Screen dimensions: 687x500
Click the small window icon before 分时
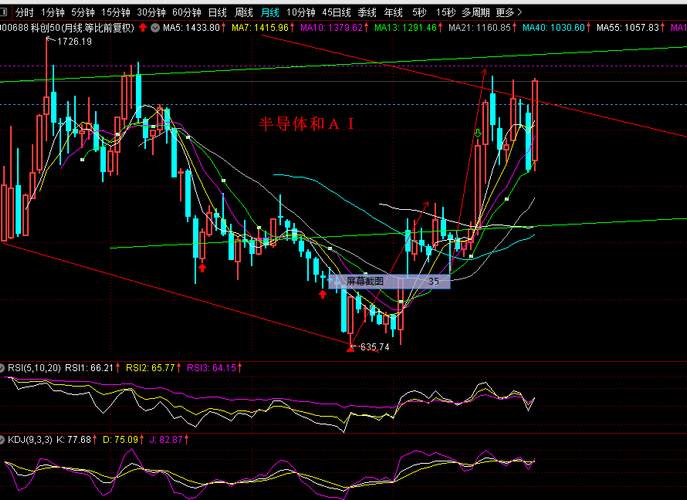[4, 12]
